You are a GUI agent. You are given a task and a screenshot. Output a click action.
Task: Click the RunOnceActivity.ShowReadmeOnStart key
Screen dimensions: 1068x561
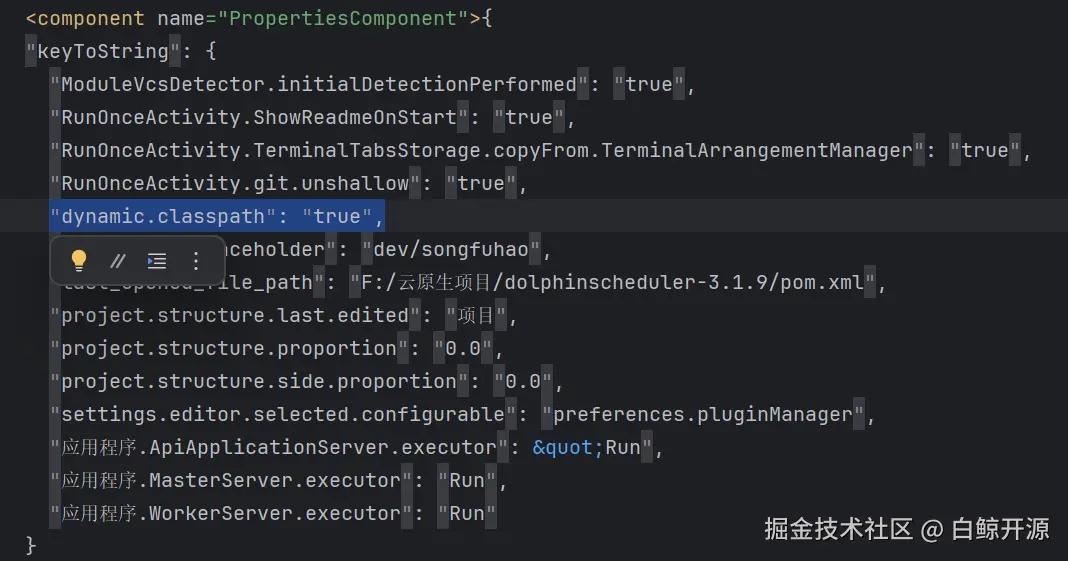pyautogui.click(x=258, y=117)
